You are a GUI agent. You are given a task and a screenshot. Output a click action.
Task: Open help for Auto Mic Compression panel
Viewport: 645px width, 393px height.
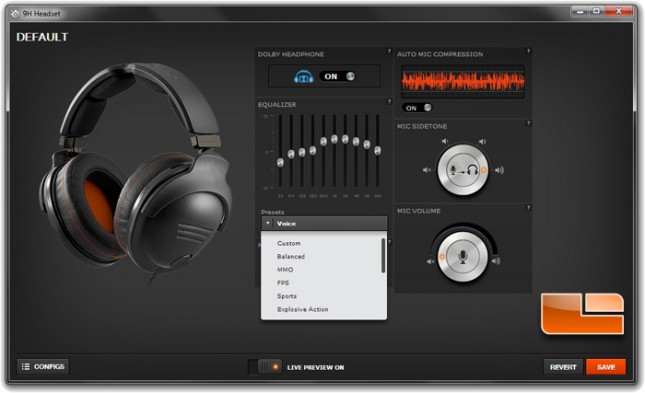[x=528, y=51]
